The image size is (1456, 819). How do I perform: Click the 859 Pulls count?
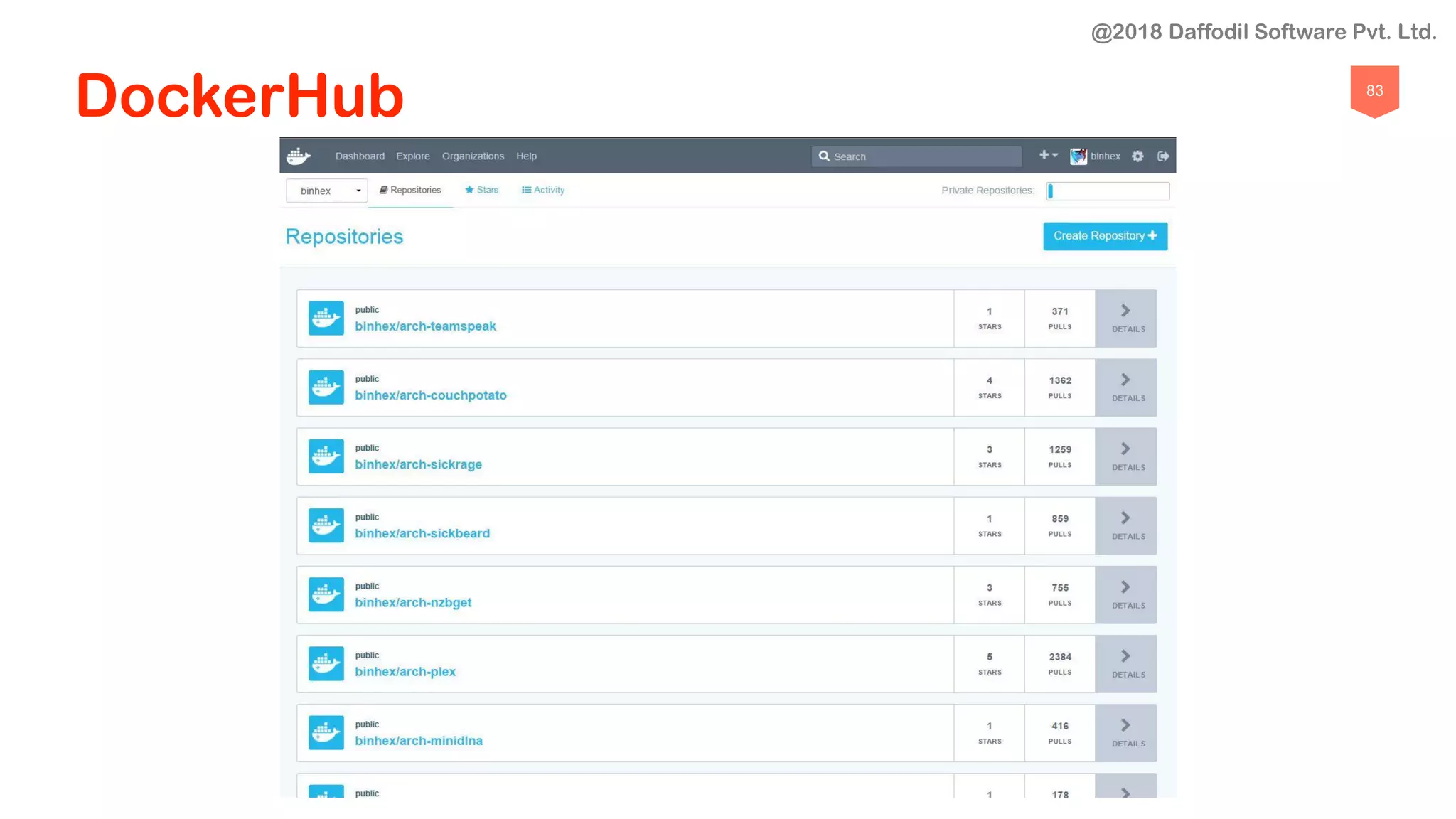pyautogui.click(x=1060, y=525)
